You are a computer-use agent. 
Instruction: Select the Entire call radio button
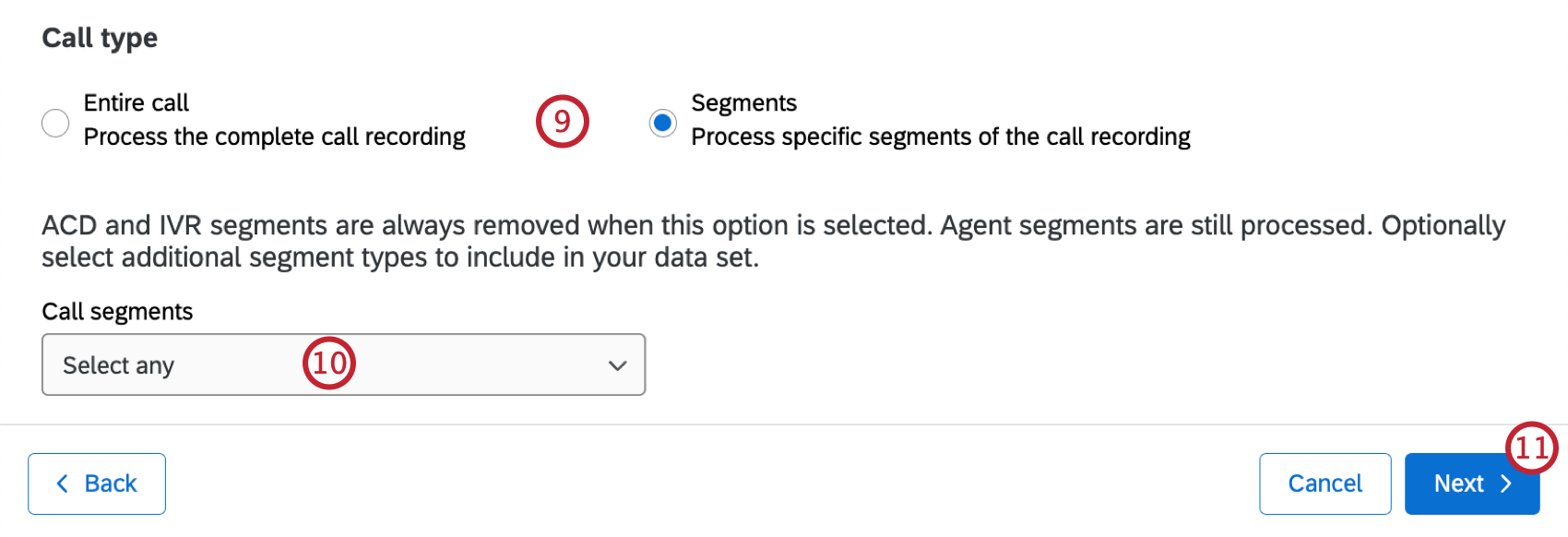click(54, 123)
